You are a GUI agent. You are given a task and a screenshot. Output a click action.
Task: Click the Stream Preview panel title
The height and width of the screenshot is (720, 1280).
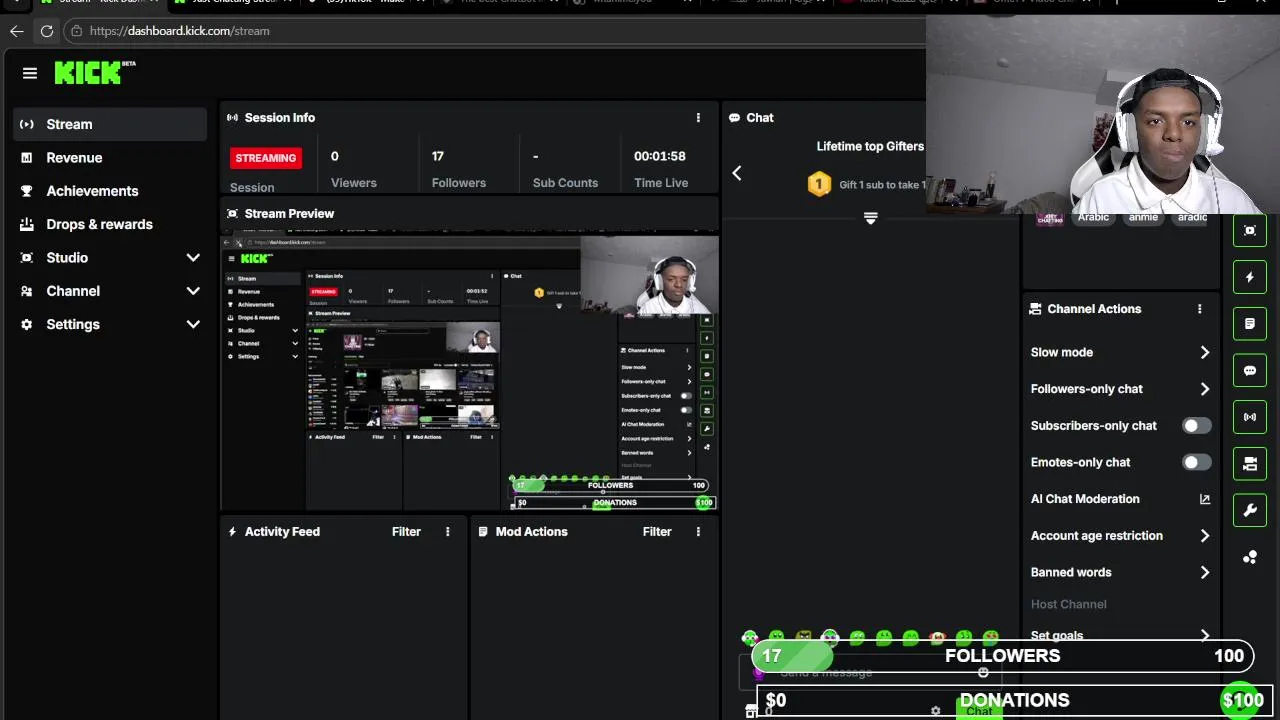coord(289,214)
